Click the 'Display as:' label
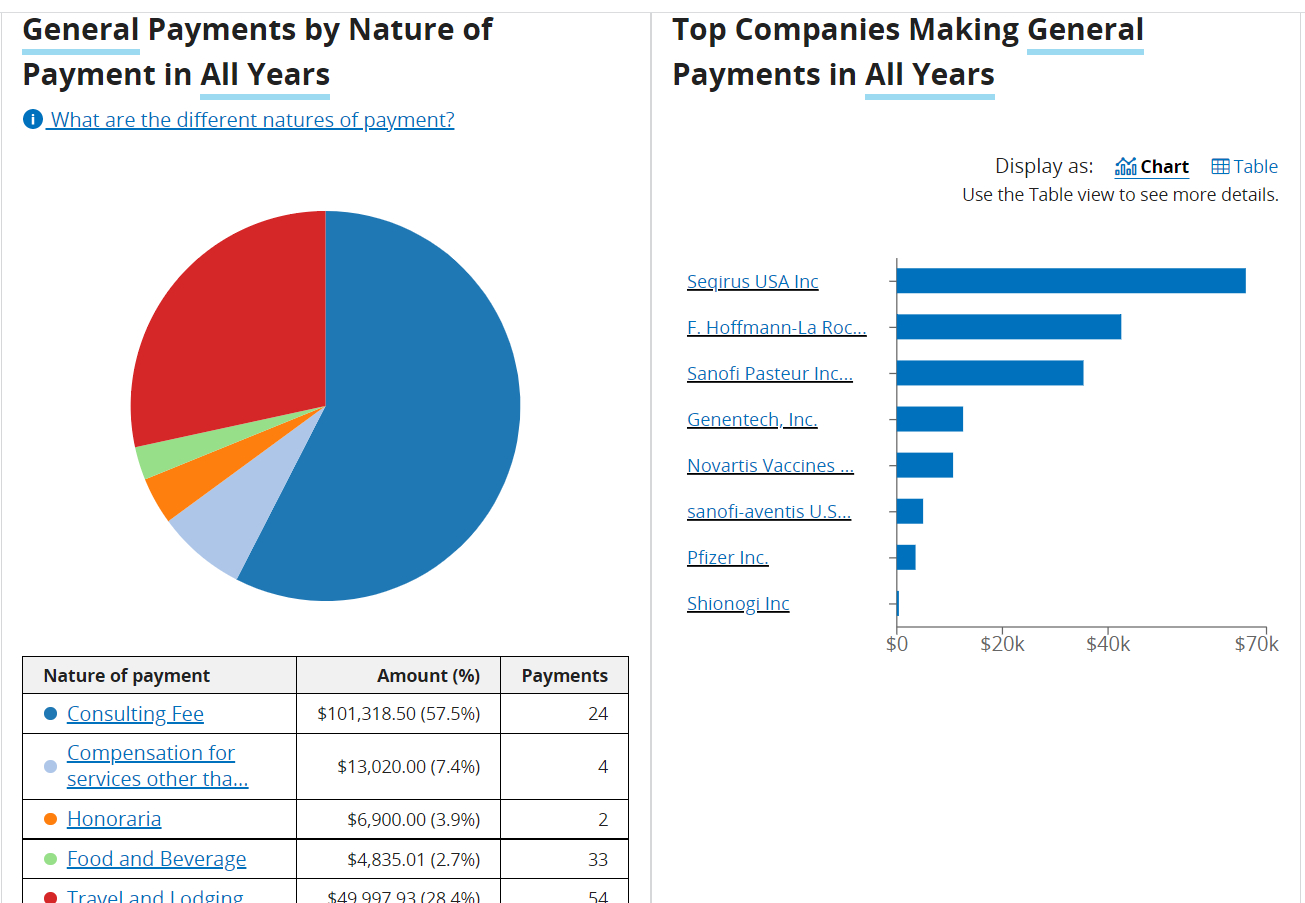 click(x=1044, y=166)
